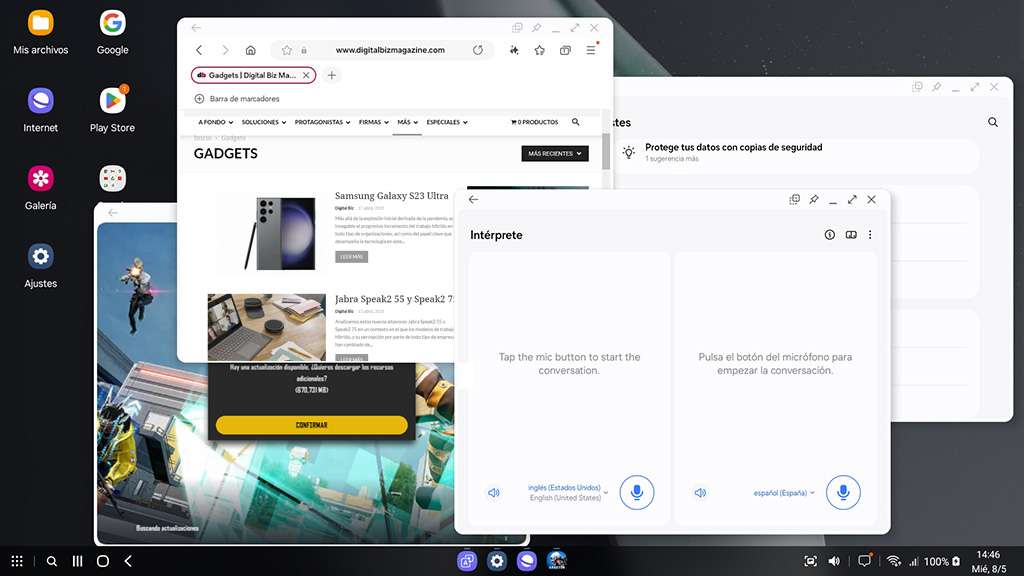The width and height of the screenshot is (1024, 576).
Task: Tap the English microphone button
Action: click(x=637, y=492)
